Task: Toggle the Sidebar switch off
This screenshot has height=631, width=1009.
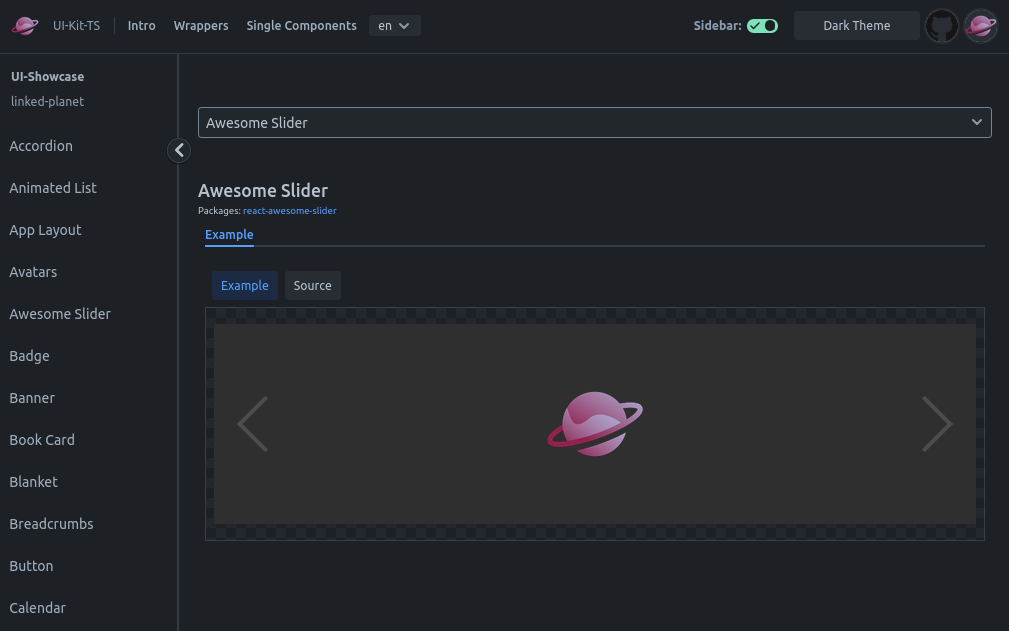Action: coord(762,26)
